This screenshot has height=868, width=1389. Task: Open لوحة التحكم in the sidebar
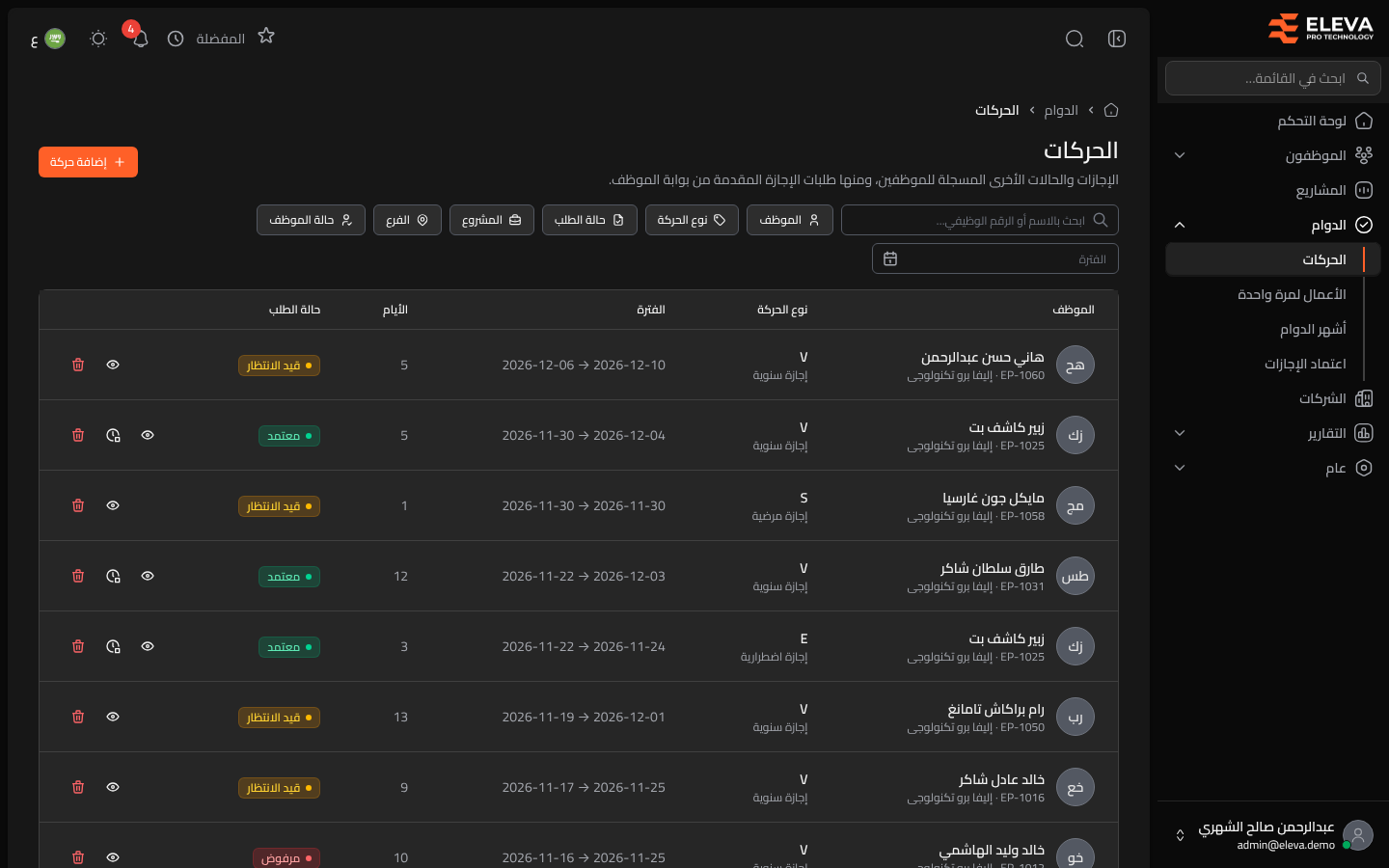click(x=1273, y=121)
